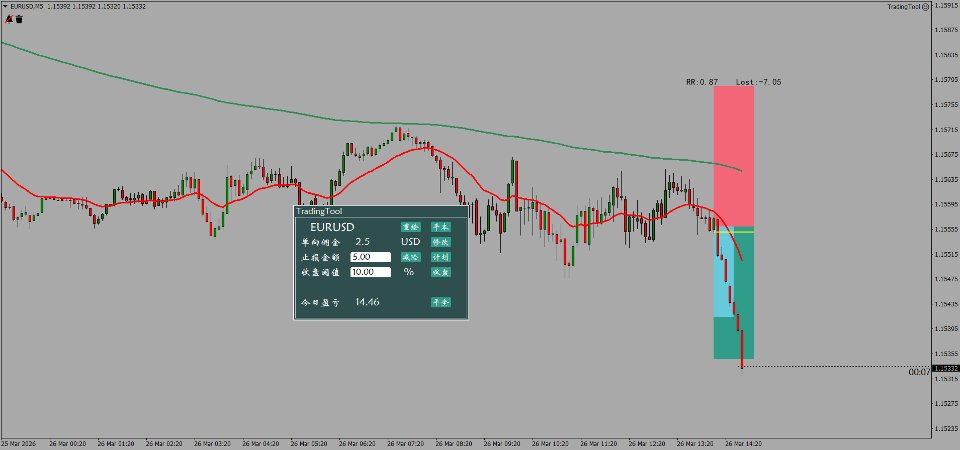Click the 恢复 button beside the % sign
The height and width of the screenshot is (450, 960).
(x=440, y=272)
